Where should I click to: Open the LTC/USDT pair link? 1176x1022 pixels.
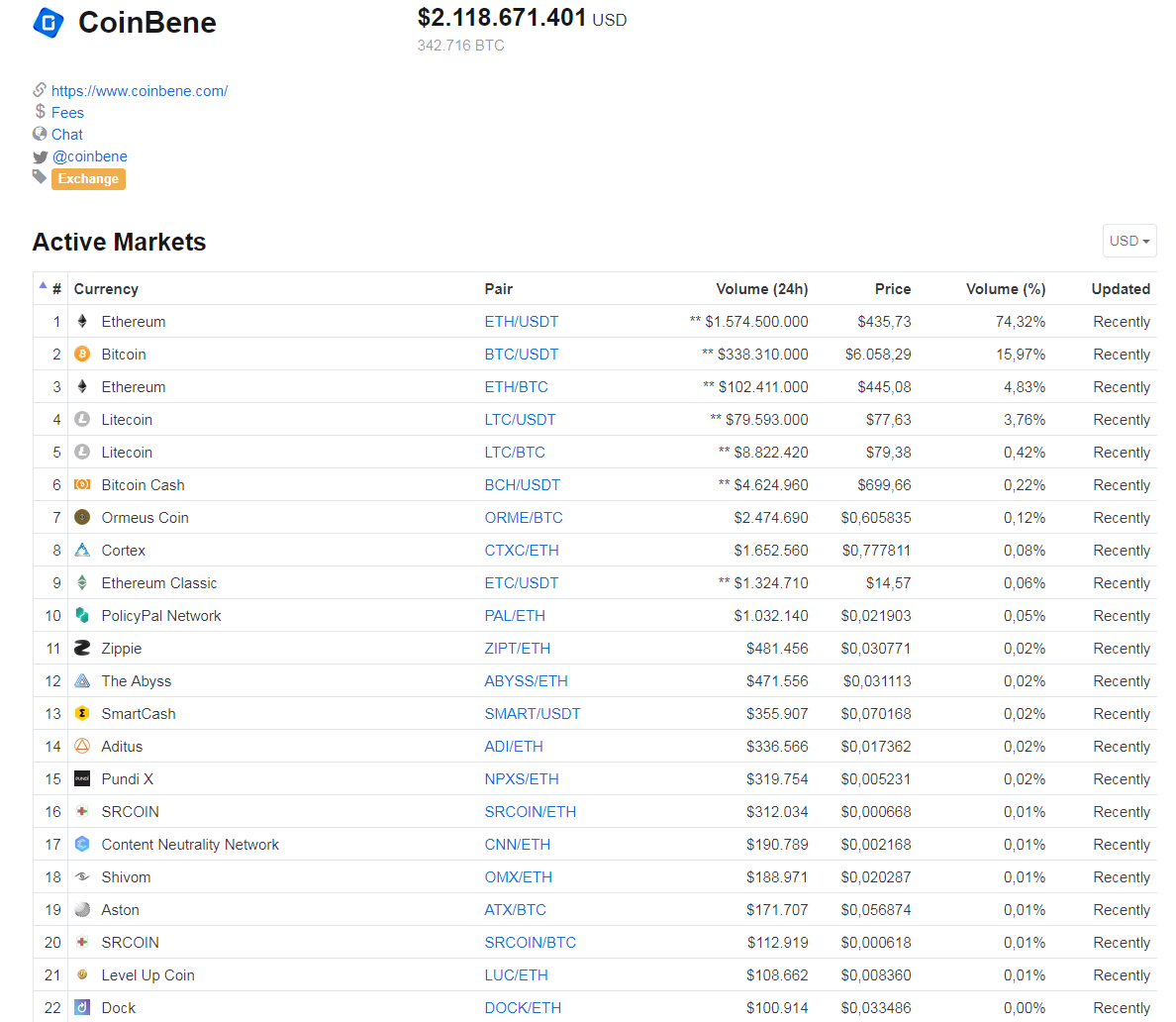coord(520,420)
